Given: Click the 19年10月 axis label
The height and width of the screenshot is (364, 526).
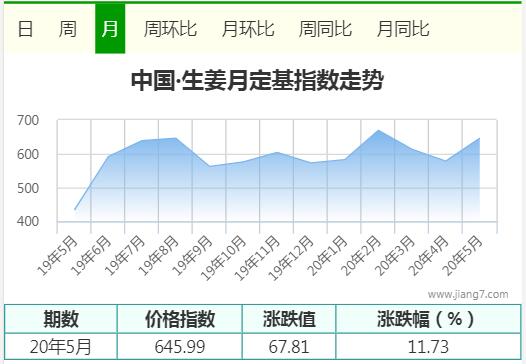Looking at the screenshot, I should pyautogui.click(x=223, y=258).
